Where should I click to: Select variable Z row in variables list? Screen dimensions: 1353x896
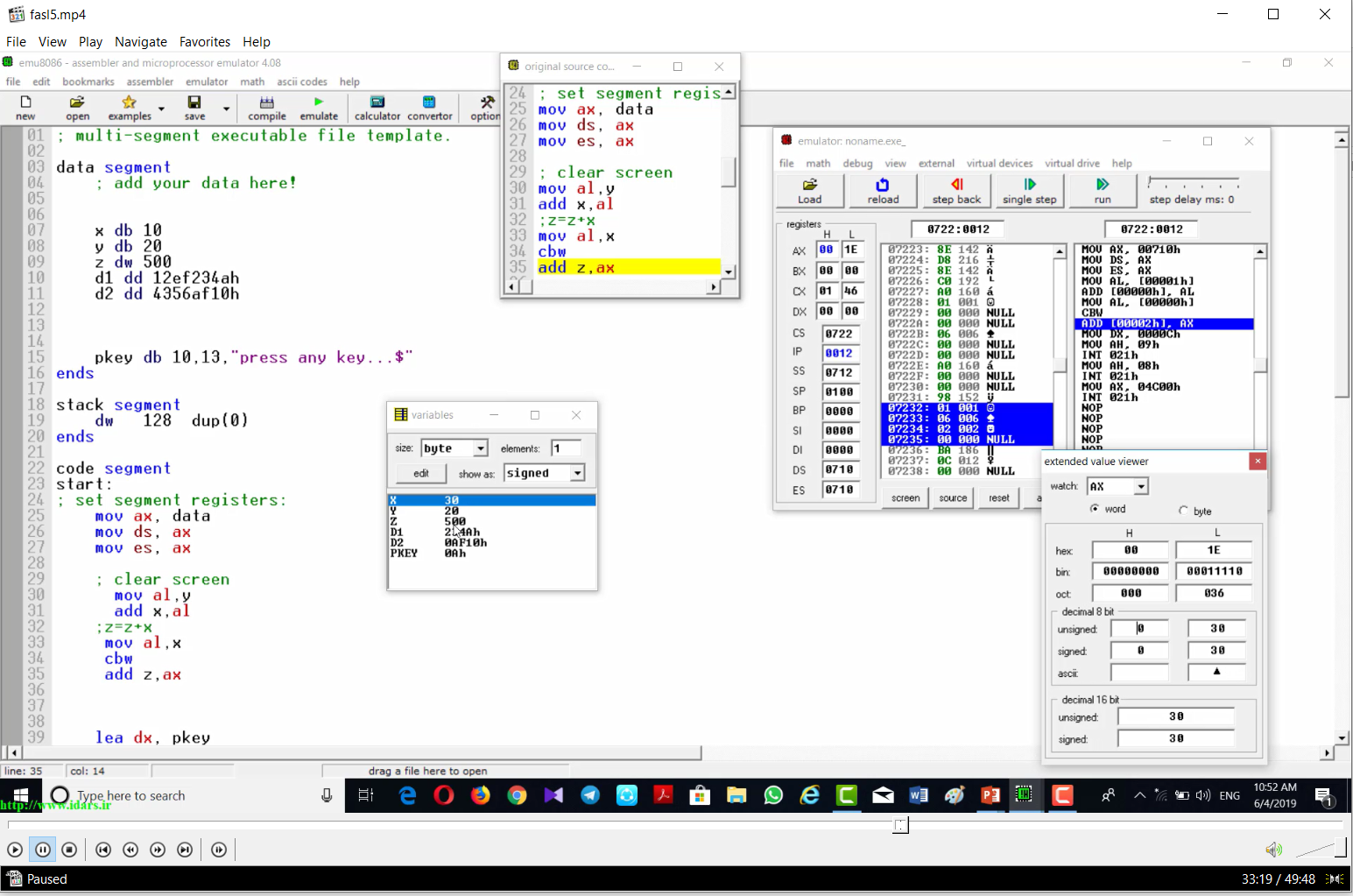click(x=492, y=521)
